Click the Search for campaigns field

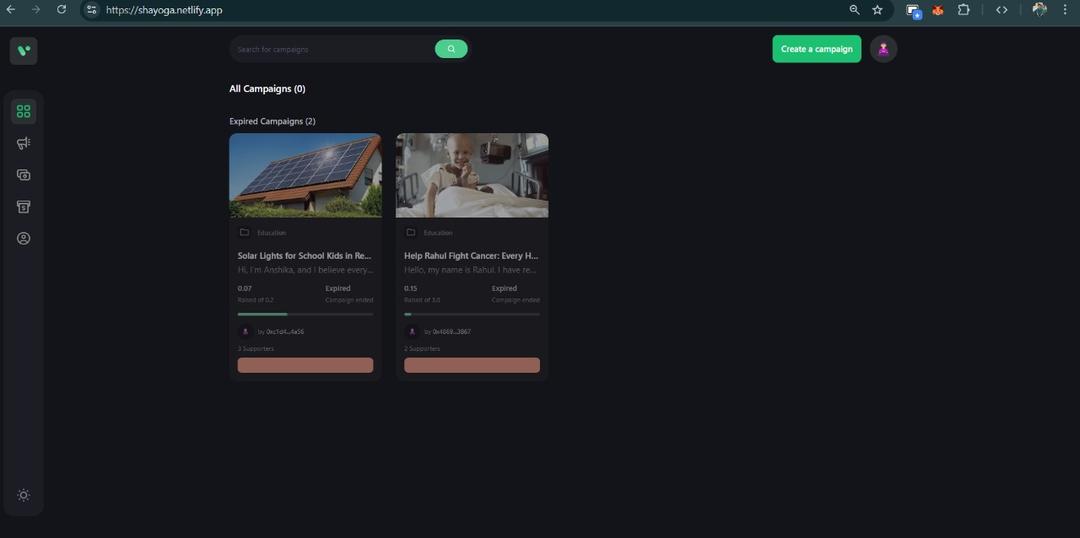pos(334,50)
